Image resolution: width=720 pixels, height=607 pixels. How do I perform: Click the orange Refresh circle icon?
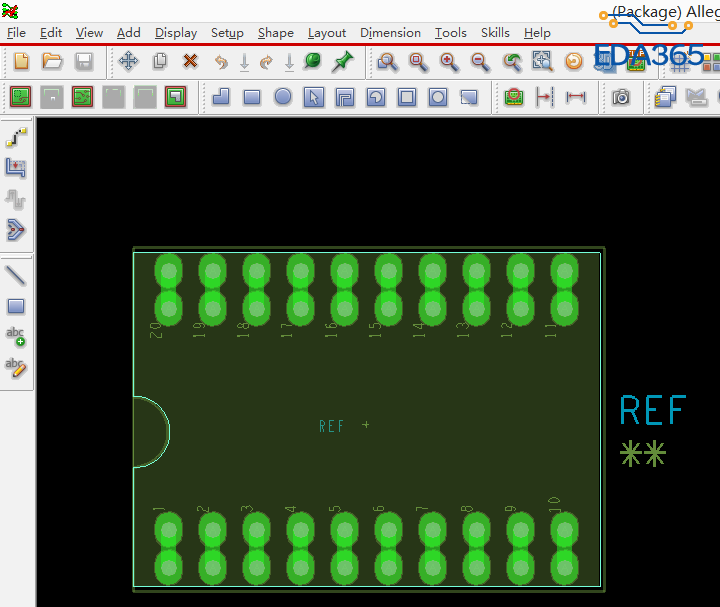pos(574,61)
